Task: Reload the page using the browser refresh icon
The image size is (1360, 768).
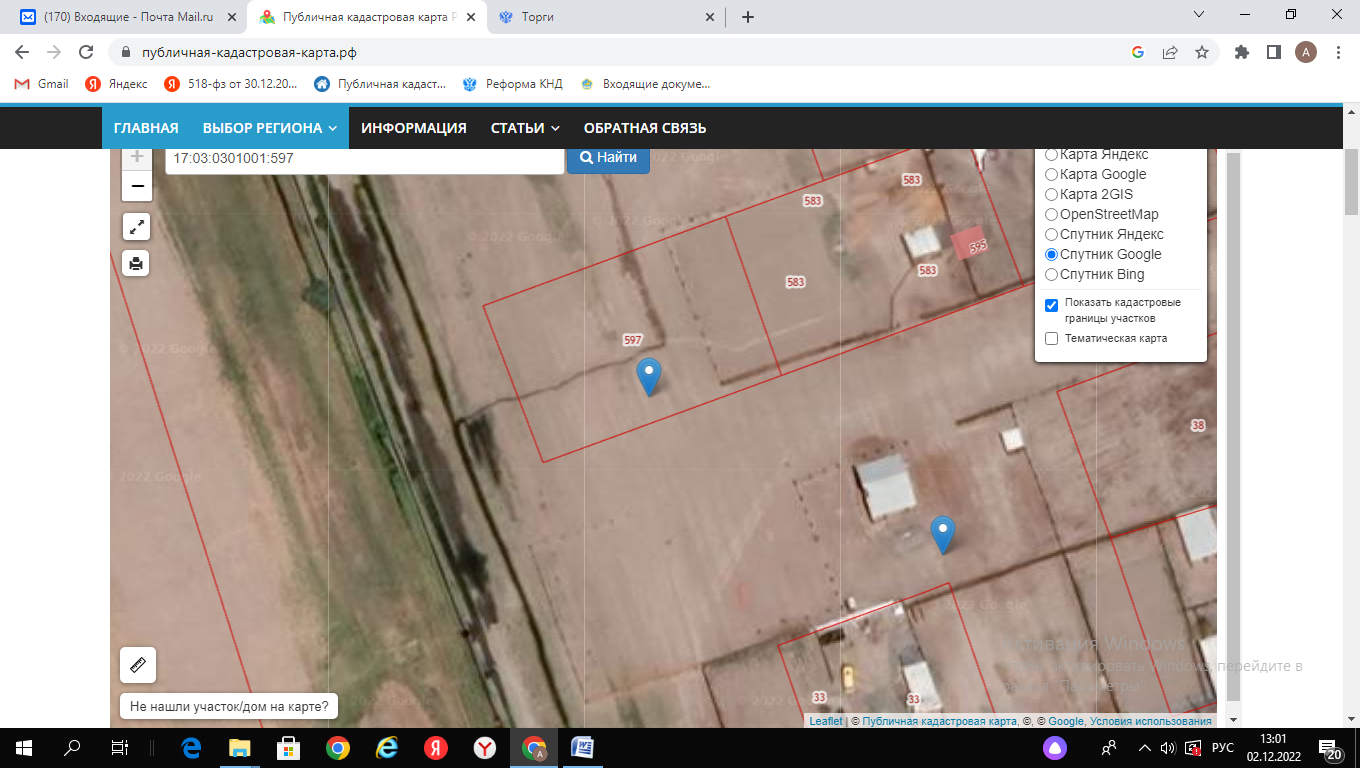Action: [86, 52]
